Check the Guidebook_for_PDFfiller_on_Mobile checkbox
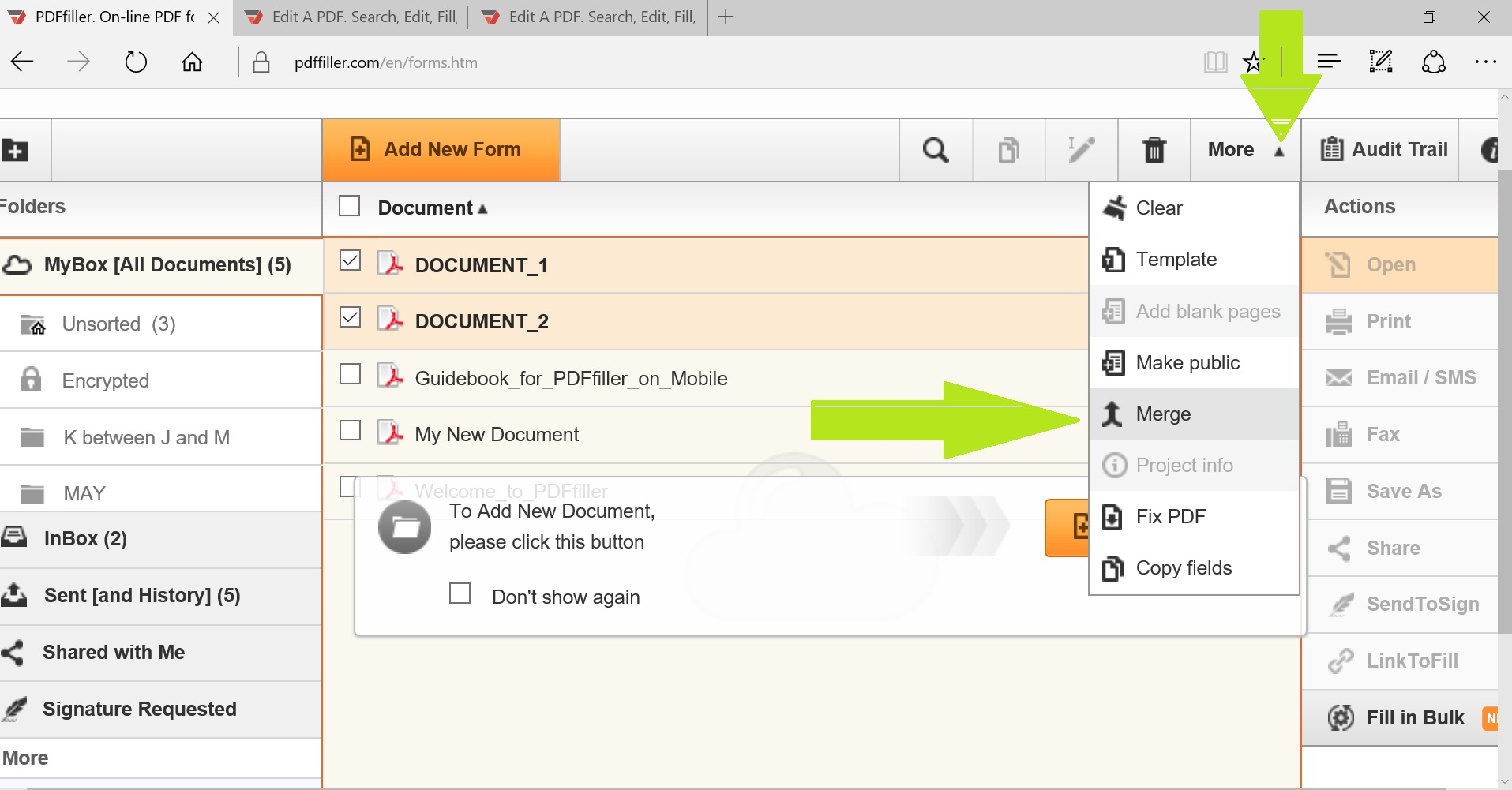Viewport: 1512px width, 790px height. pyautogui.click(x=350, y=373)
